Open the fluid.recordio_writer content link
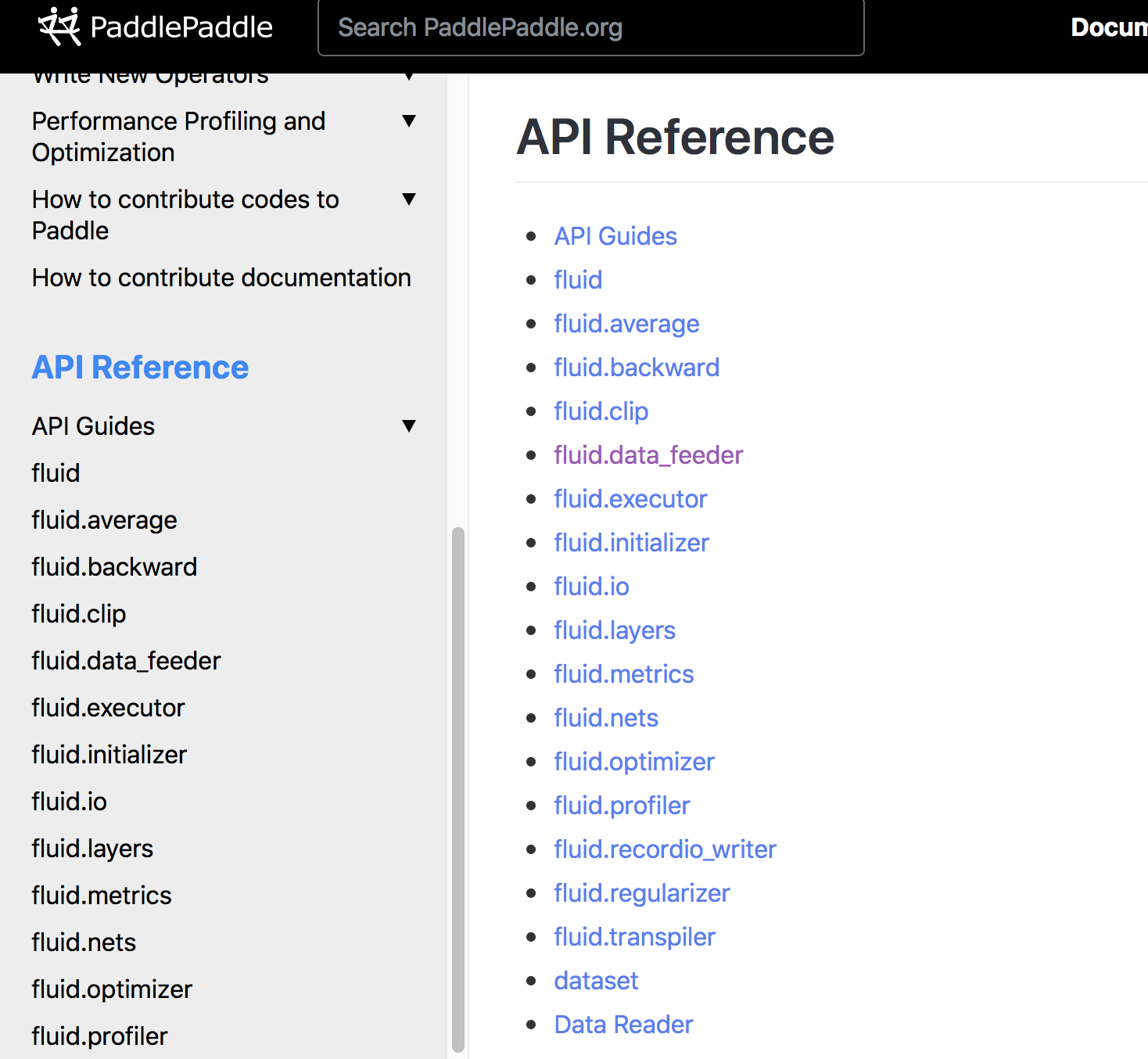Image resolution: width=1148 pixels, height=1059 pixels. point(665,849)
